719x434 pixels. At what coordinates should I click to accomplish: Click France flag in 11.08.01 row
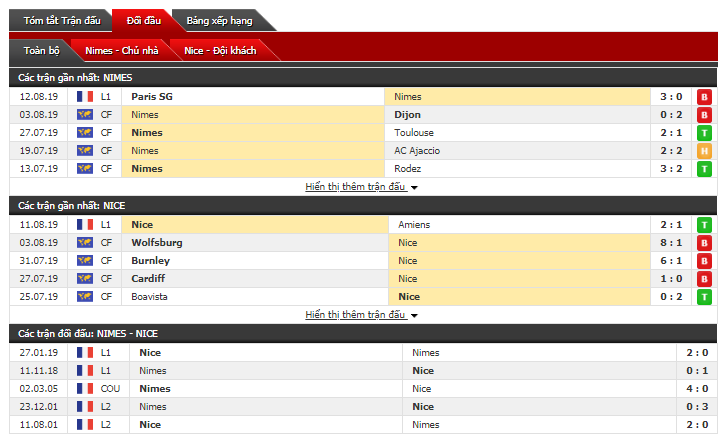[85, 424]
